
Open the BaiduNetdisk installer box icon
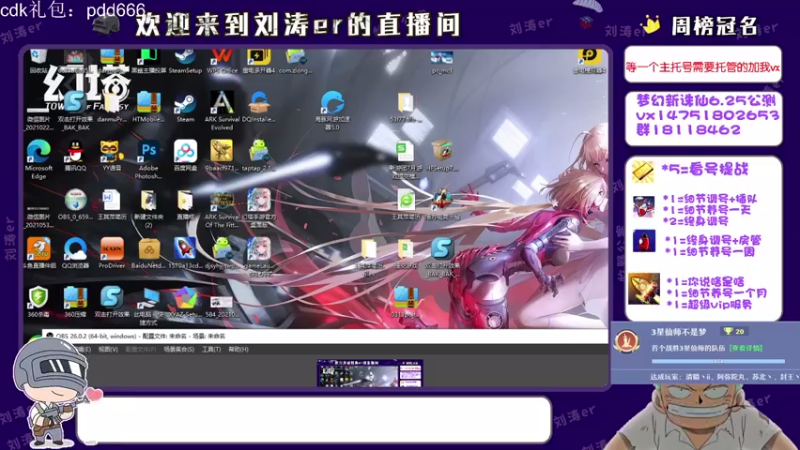[148, 253]
